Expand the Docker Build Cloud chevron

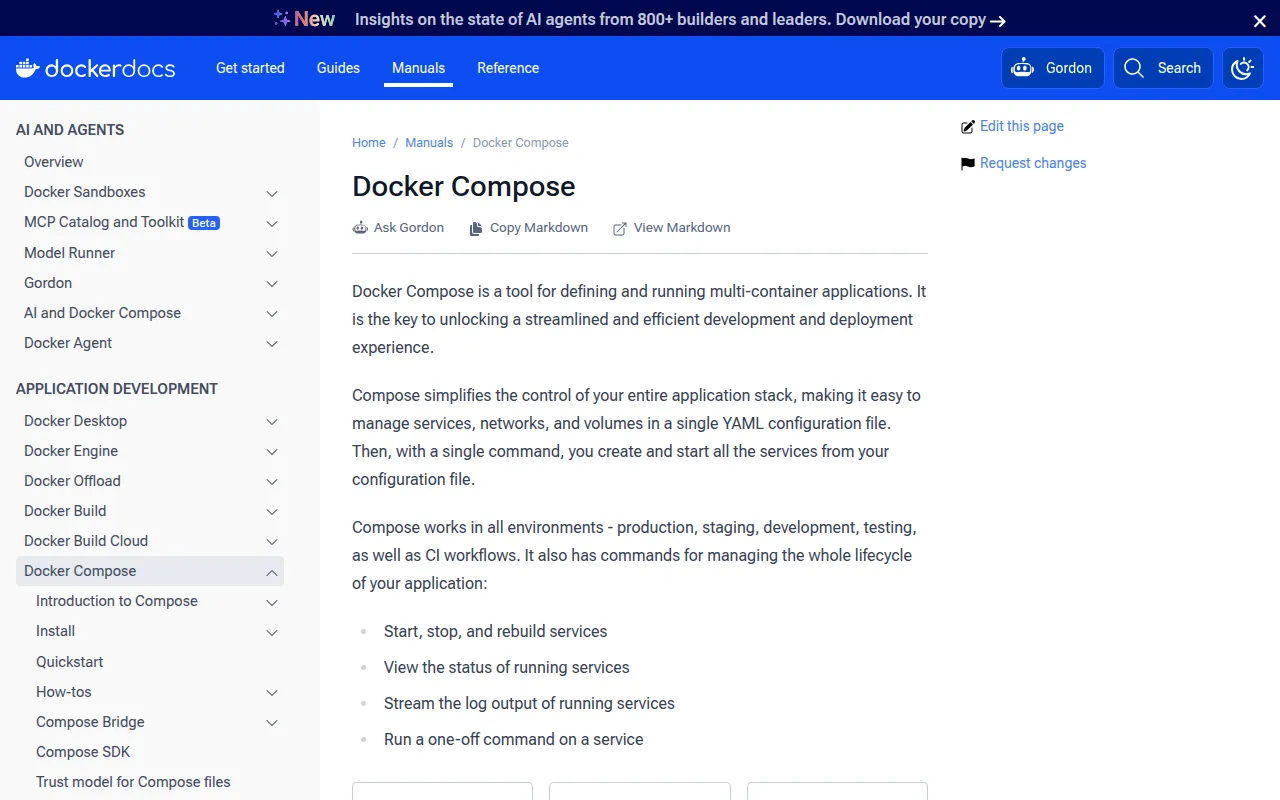[272, 542]
